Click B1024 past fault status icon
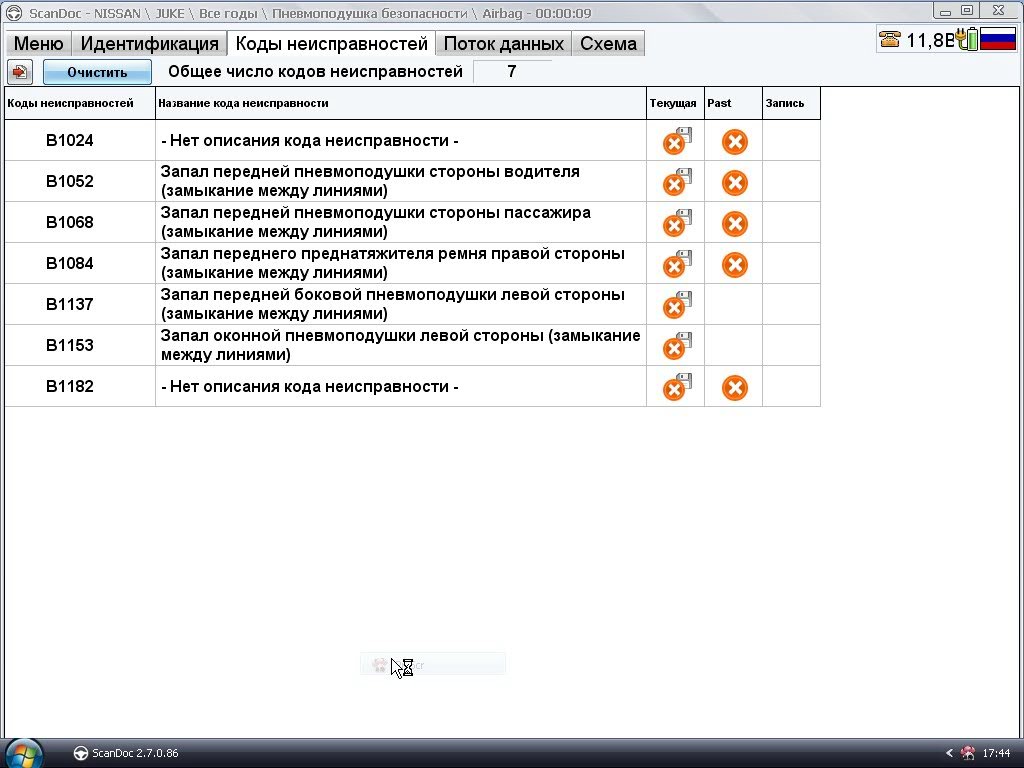 tap(735, 142)
